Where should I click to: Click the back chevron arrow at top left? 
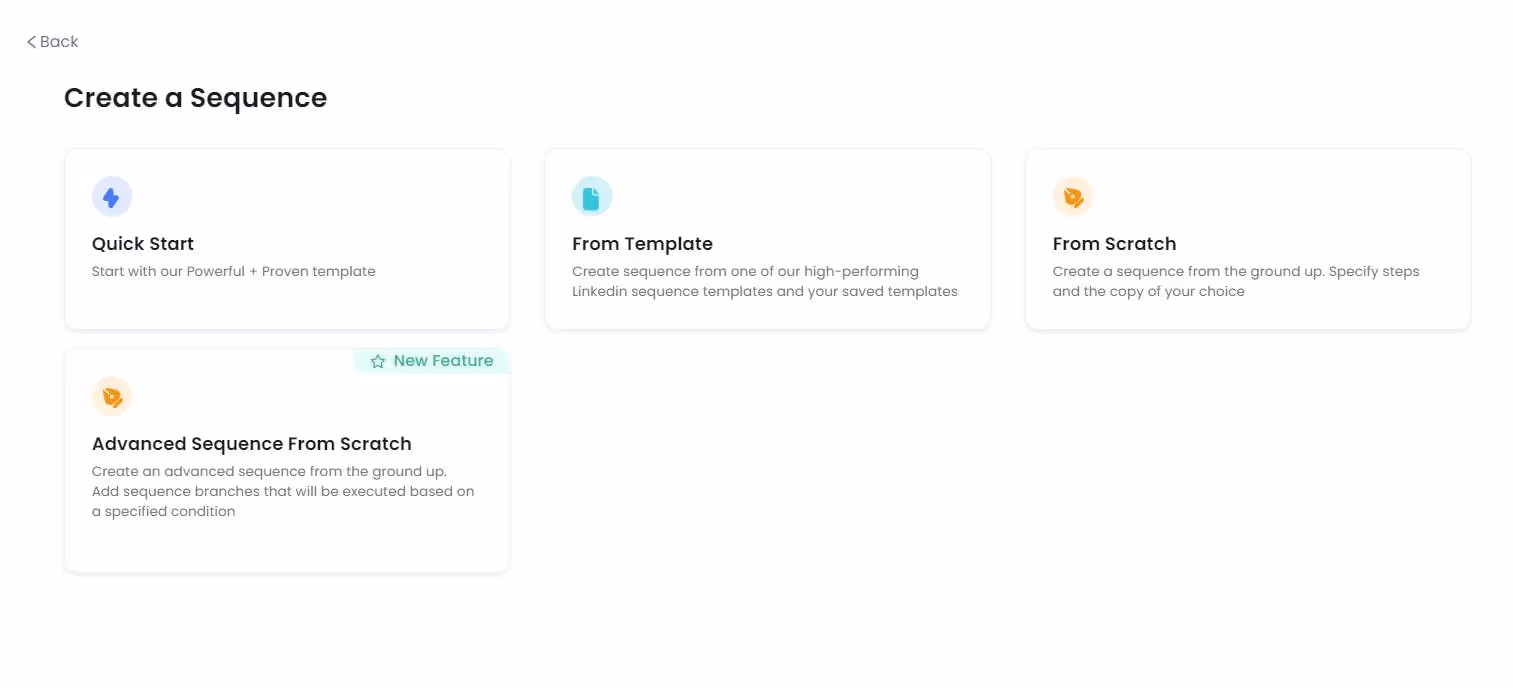point(31,41)
